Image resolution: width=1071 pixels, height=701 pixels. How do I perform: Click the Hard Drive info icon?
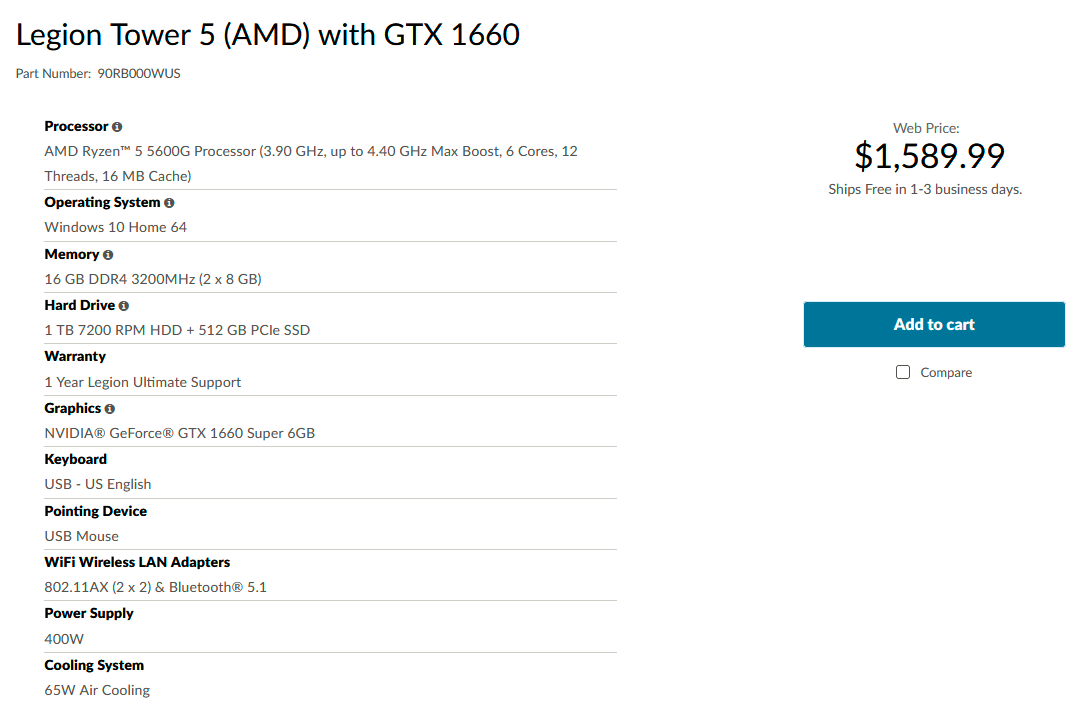[x=124, y=306]
